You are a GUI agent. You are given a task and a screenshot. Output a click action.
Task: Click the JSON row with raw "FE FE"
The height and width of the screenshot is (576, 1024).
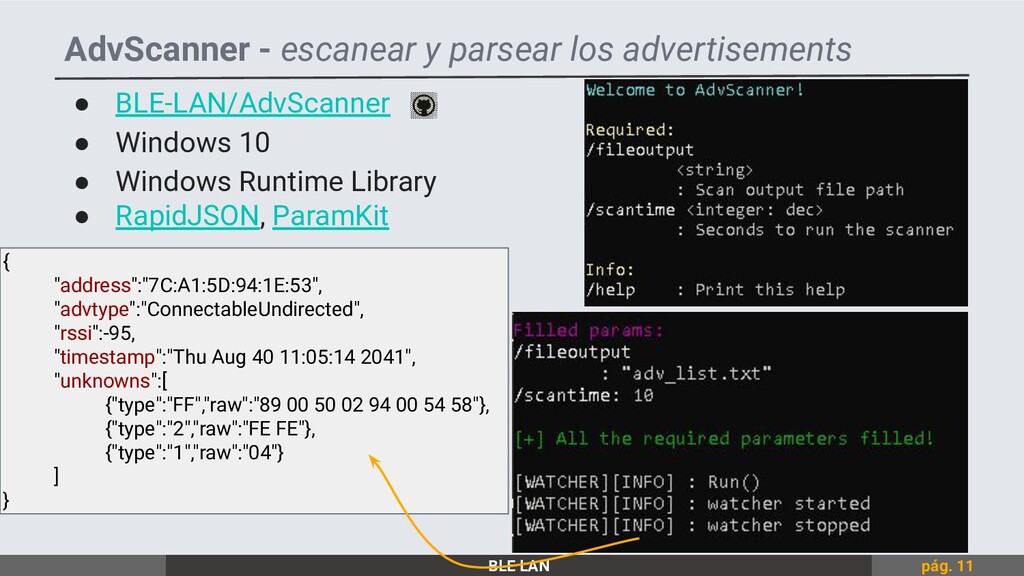[210, 429]
